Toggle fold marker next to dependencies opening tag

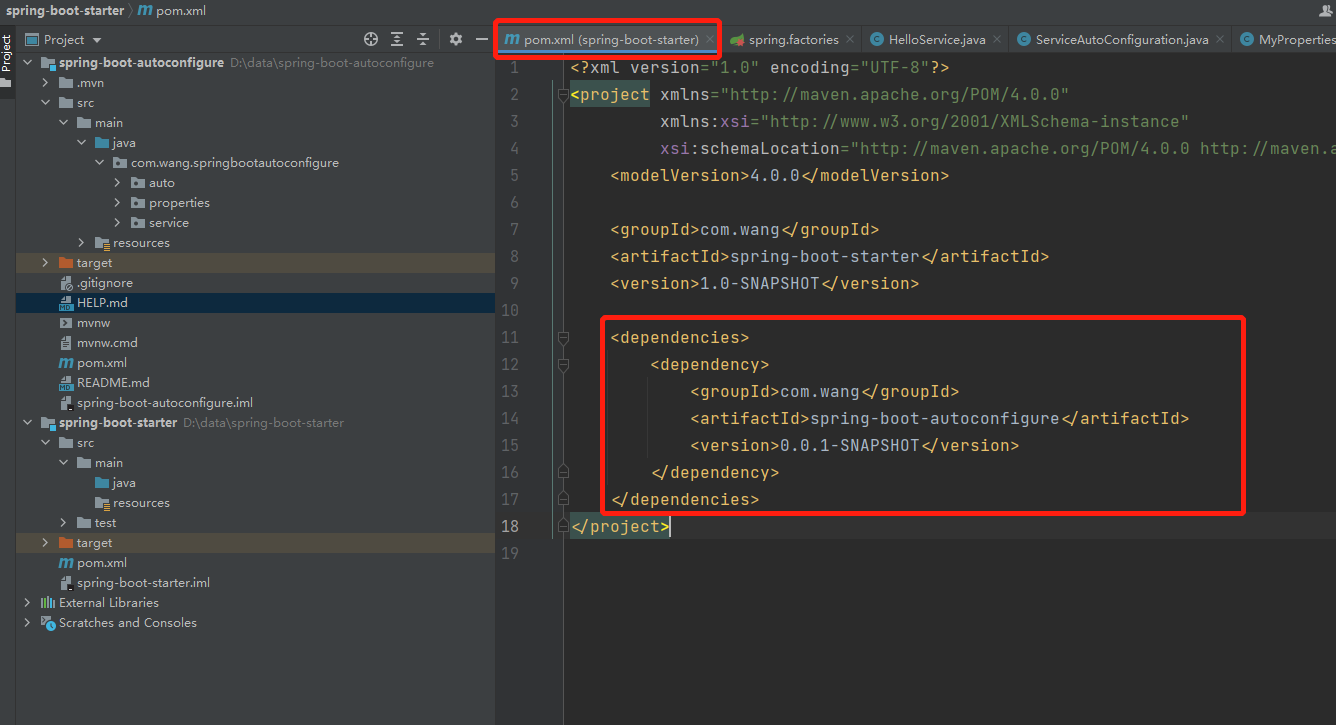pos(563,338)
